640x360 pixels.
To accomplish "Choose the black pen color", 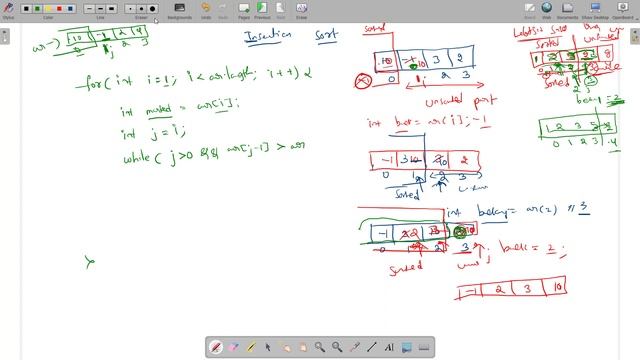I will [x=26, y=8].
